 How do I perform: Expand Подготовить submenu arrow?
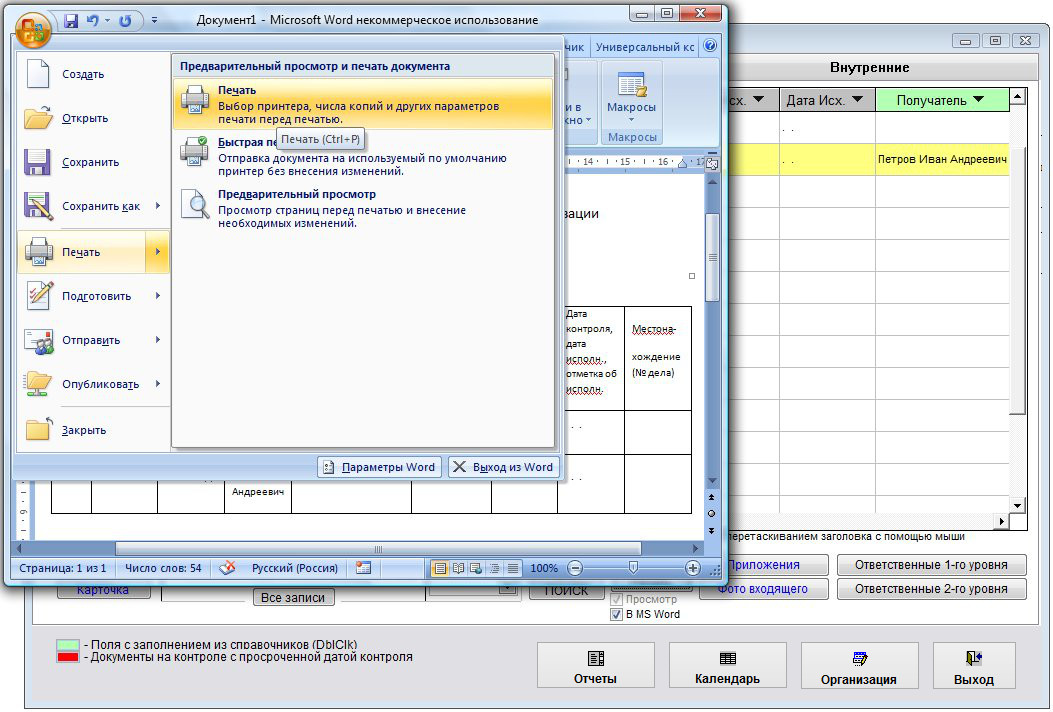pyautogui.click(x=158, y=296)
